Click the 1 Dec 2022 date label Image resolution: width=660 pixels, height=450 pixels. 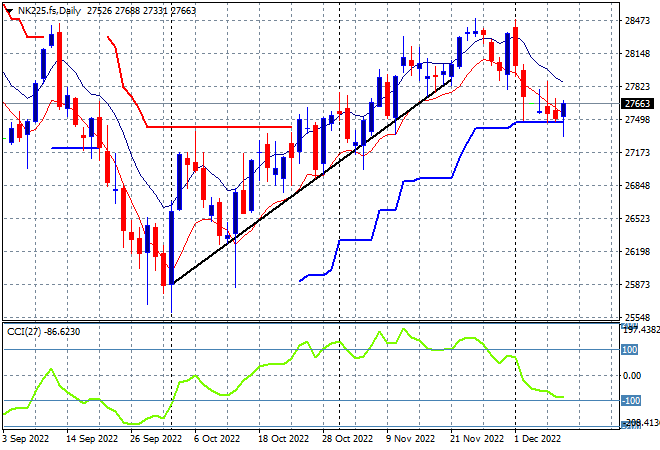[538, 439]
